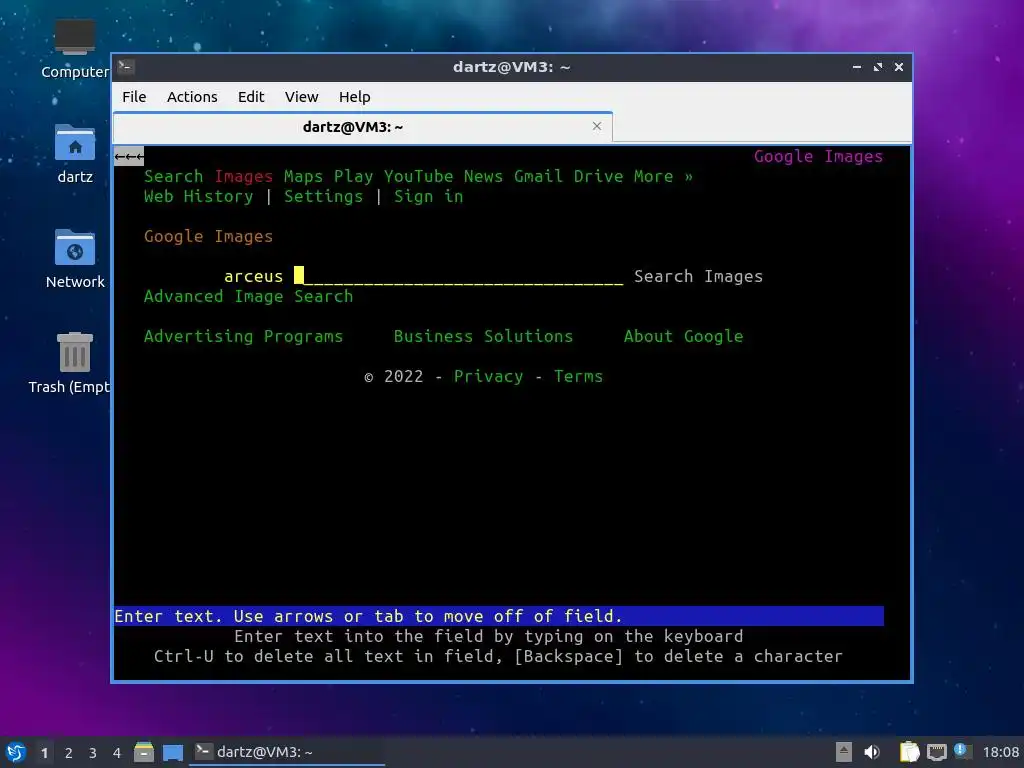Follow the Gmail link

[x=538, y=176]
